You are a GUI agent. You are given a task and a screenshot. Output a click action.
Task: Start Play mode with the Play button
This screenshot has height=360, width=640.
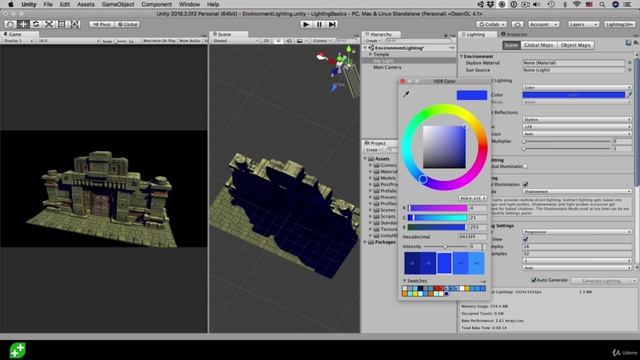[306, 24]
